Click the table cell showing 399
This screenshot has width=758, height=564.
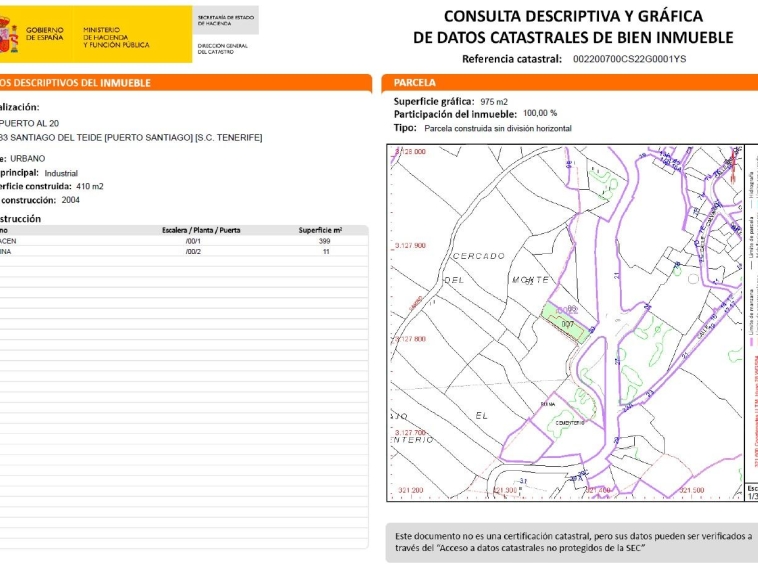click(324, 241)
